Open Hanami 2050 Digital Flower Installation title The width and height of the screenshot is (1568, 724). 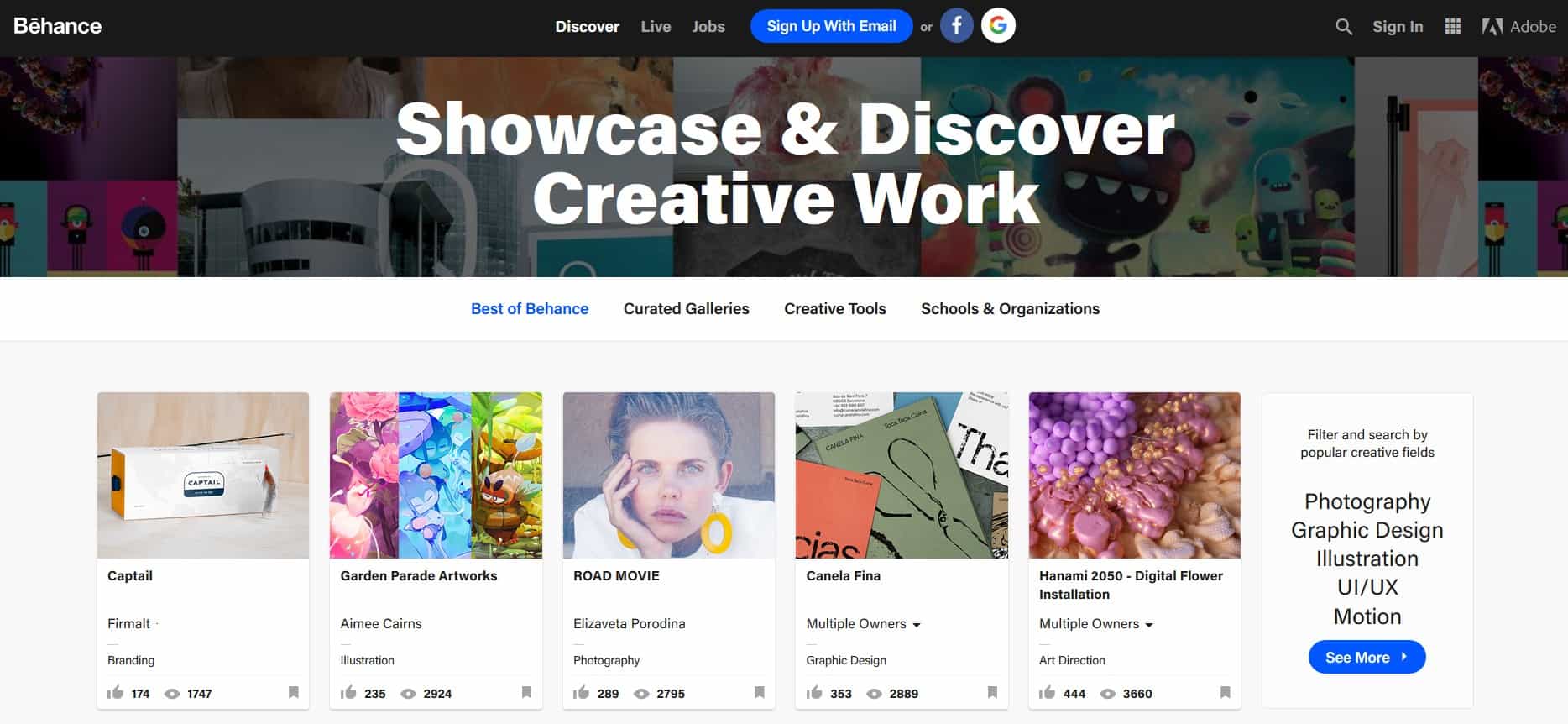(1131, 585)
